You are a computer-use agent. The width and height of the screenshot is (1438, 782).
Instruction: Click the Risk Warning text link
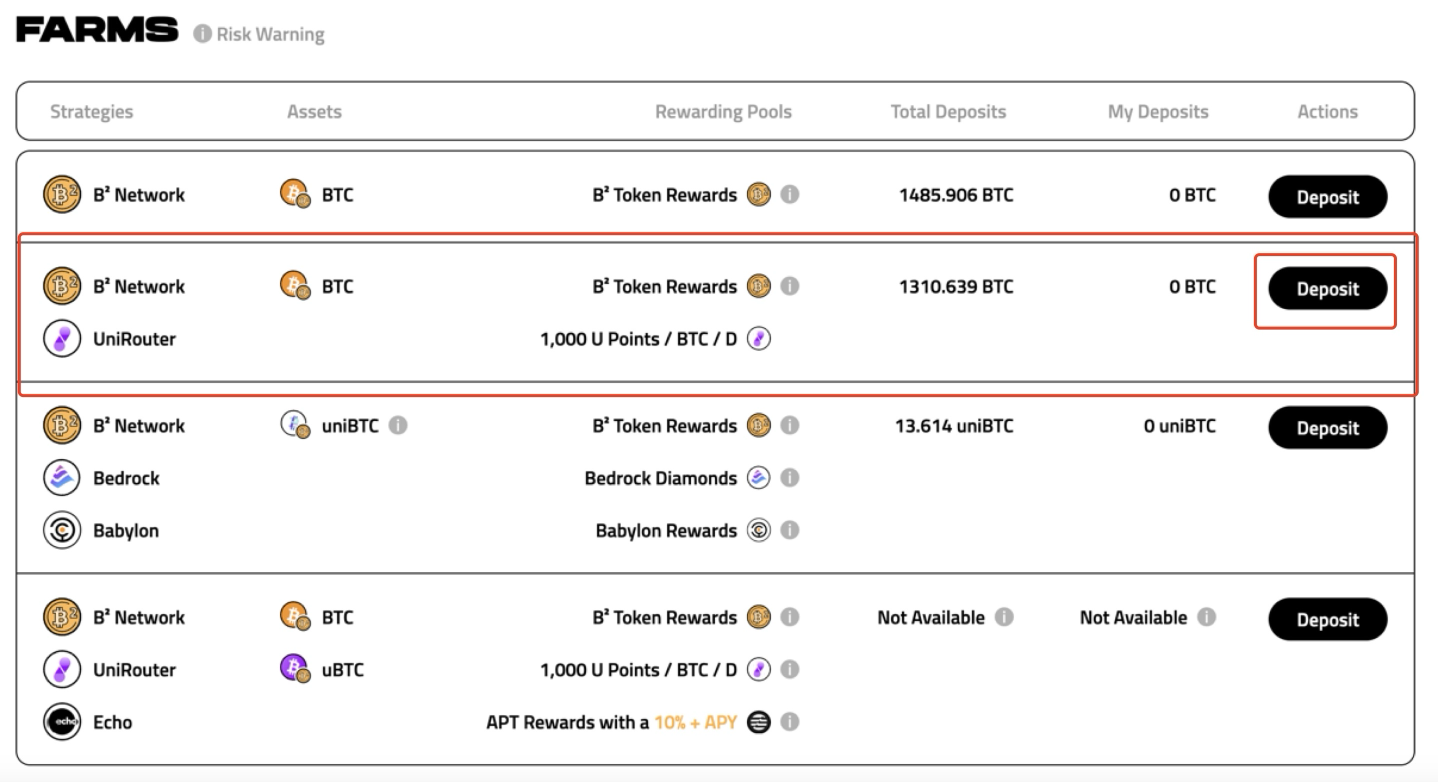270,34
